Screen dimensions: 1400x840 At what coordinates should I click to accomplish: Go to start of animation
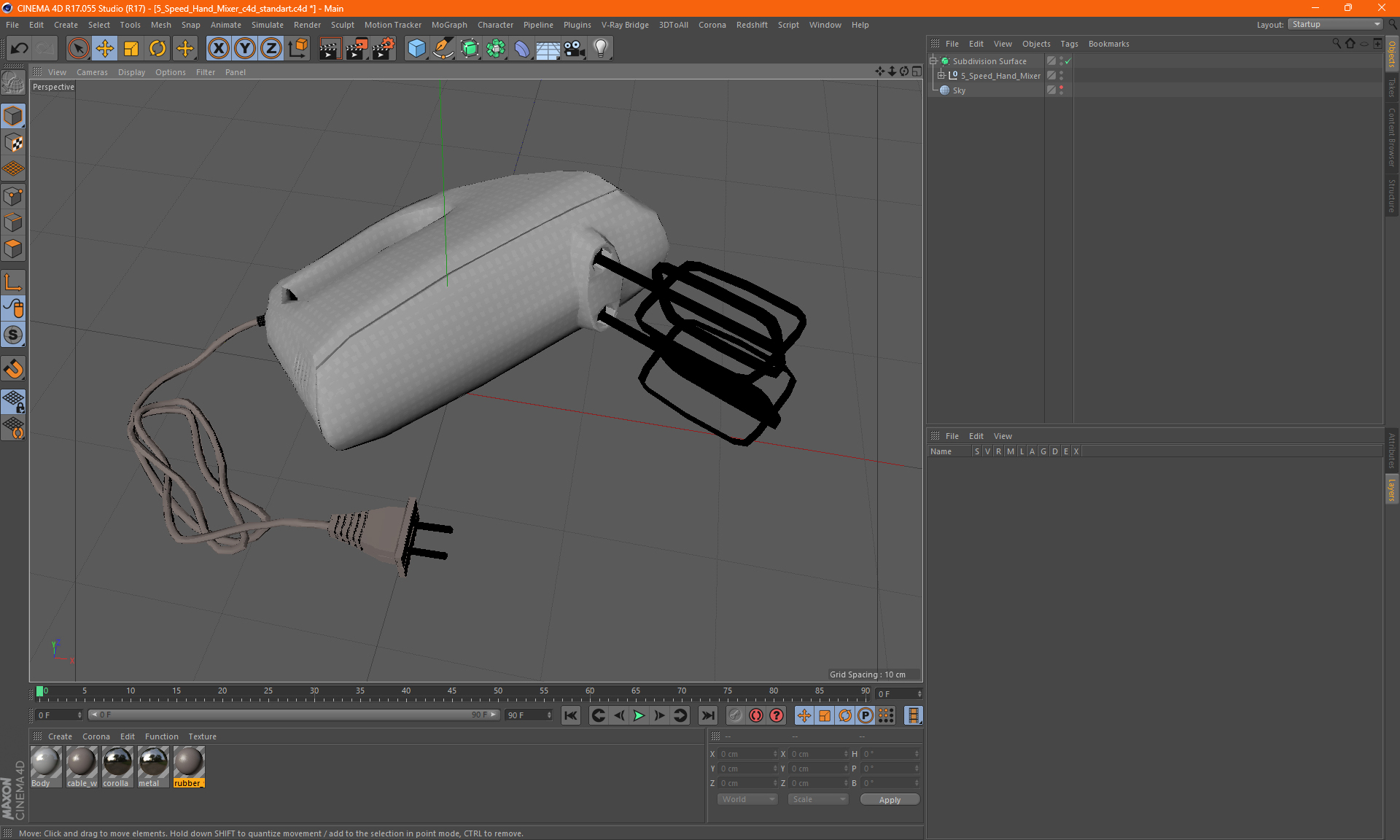coord(571,716)
